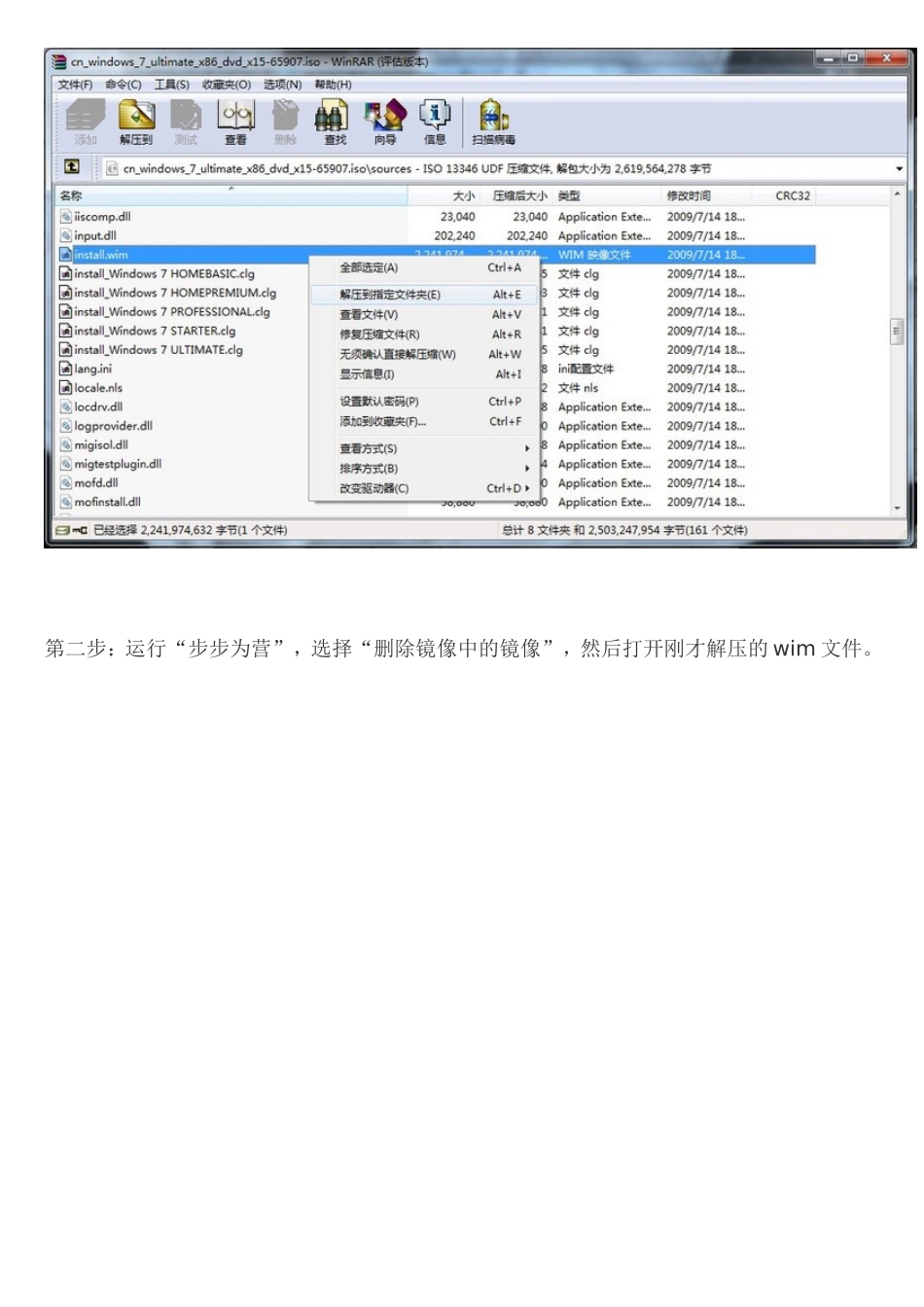
Task: Sort by Packed Size (压缩后大小) column header
Action: [x=516, y=195]
